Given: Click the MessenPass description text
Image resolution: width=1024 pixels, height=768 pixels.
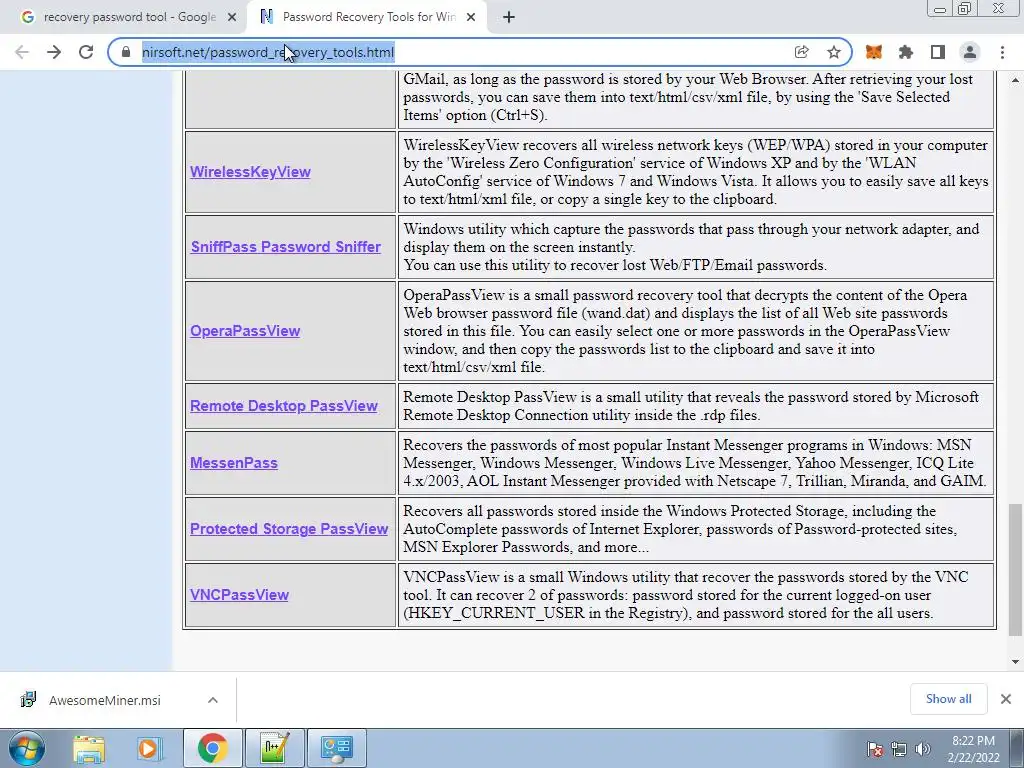Looking at the screenshot, I should click(x=695, y=463).
